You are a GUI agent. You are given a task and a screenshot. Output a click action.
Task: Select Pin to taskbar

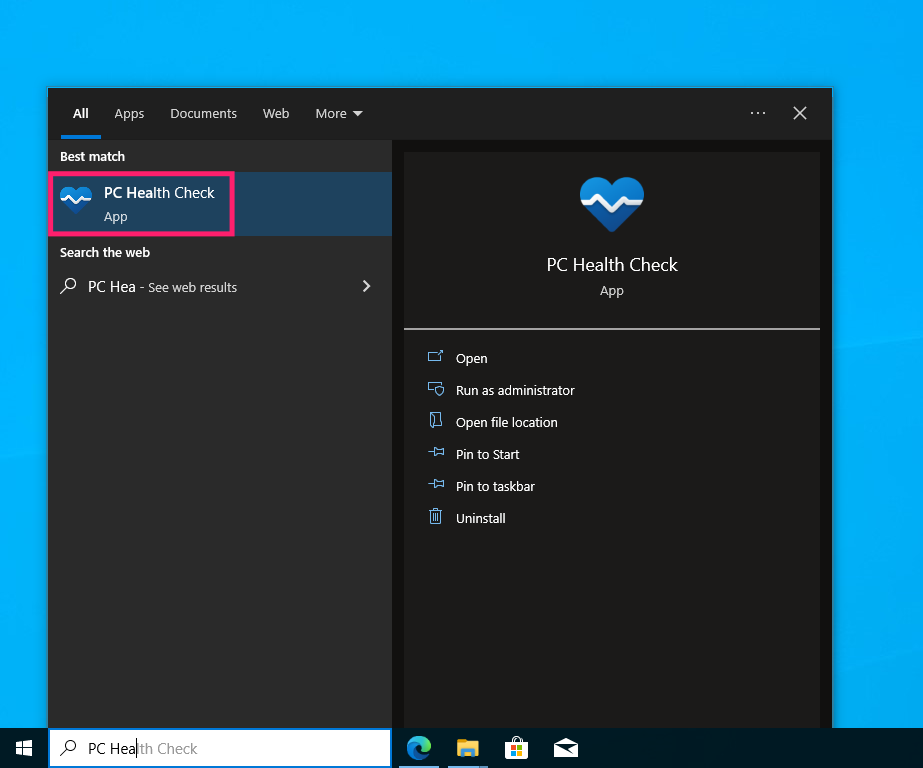(x=495, y=486)
